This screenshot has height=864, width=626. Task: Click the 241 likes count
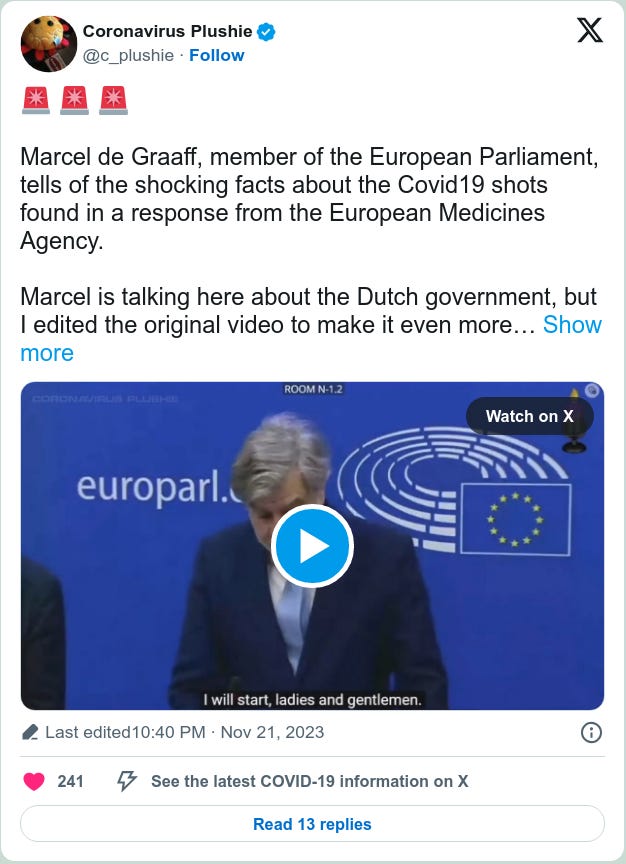(71, 781)
